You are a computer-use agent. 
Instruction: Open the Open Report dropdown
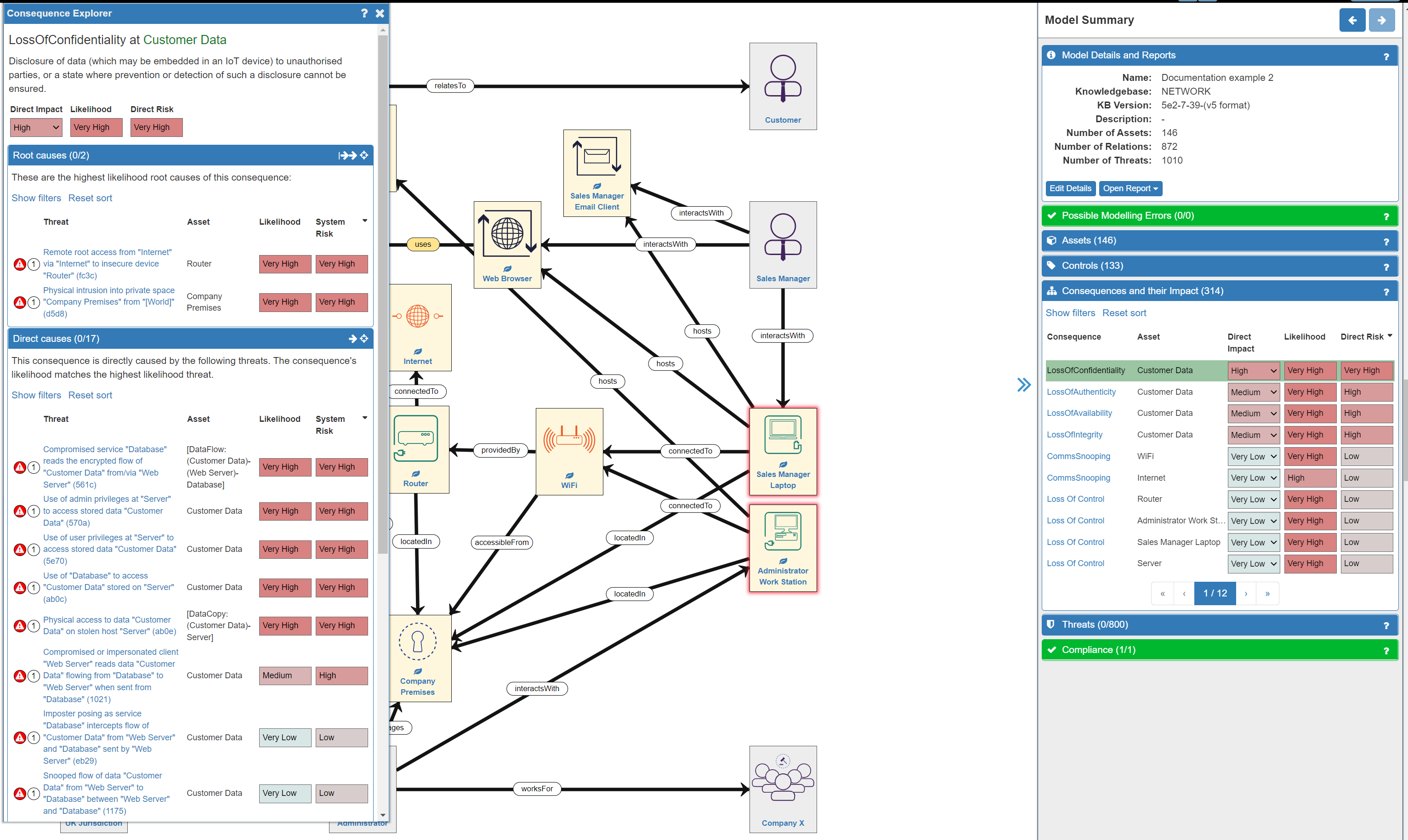coord(1130,188)
